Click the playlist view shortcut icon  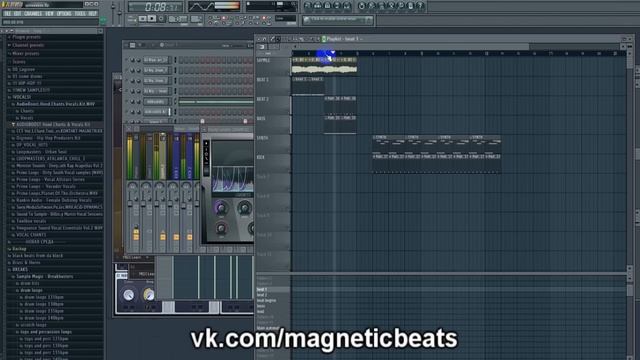[308, 6]
